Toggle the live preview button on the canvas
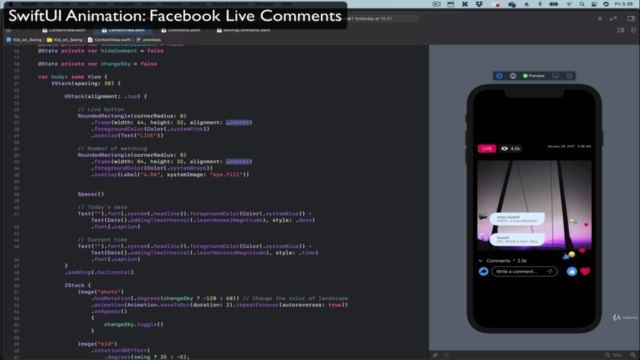 [499, 76]
